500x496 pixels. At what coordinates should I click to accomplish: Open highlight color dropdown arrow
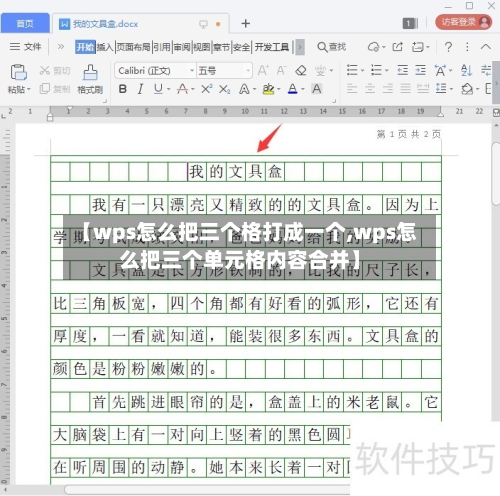(x=279, y=89)
